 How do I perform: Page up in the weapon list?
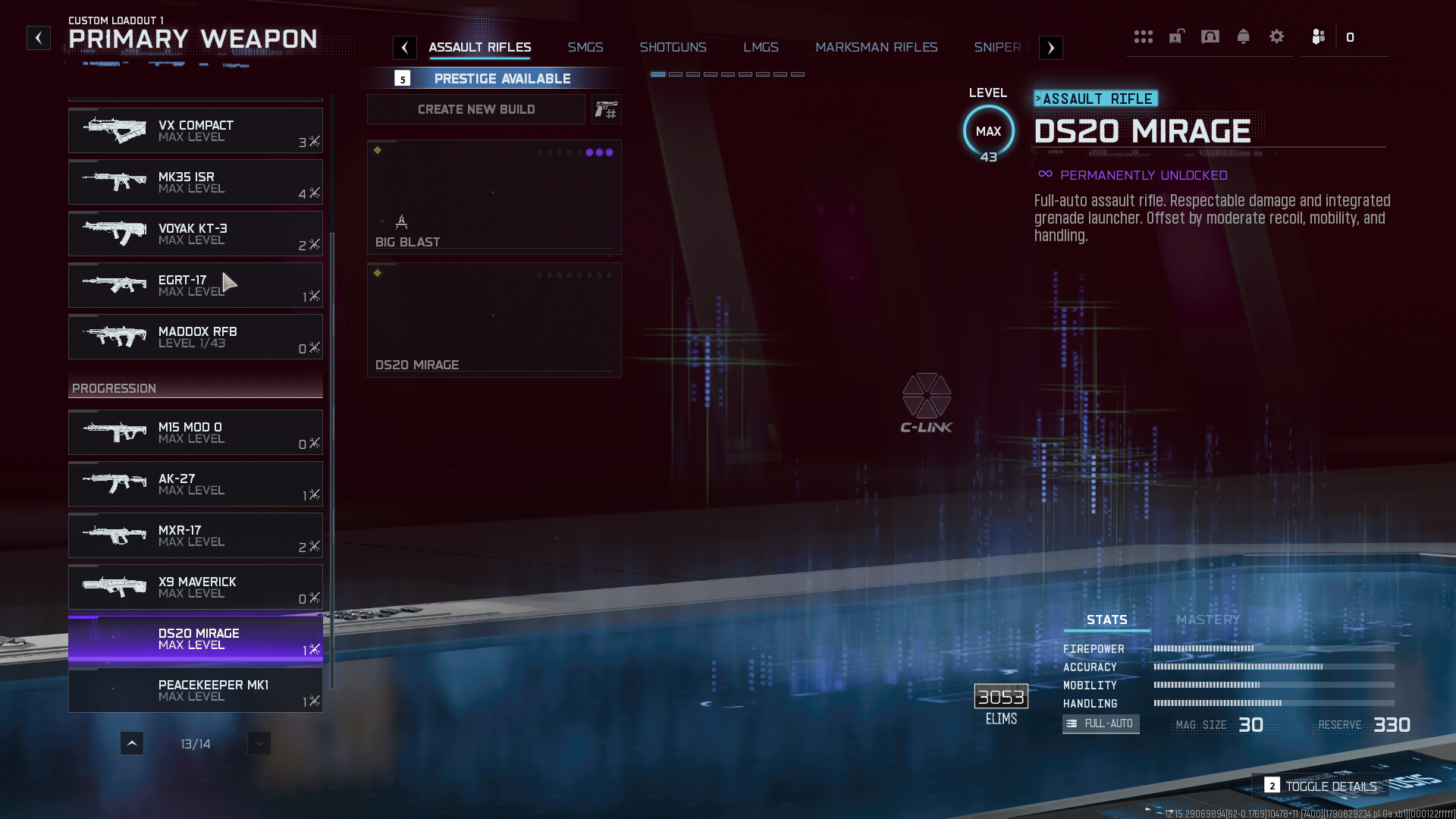click(132, 743)
